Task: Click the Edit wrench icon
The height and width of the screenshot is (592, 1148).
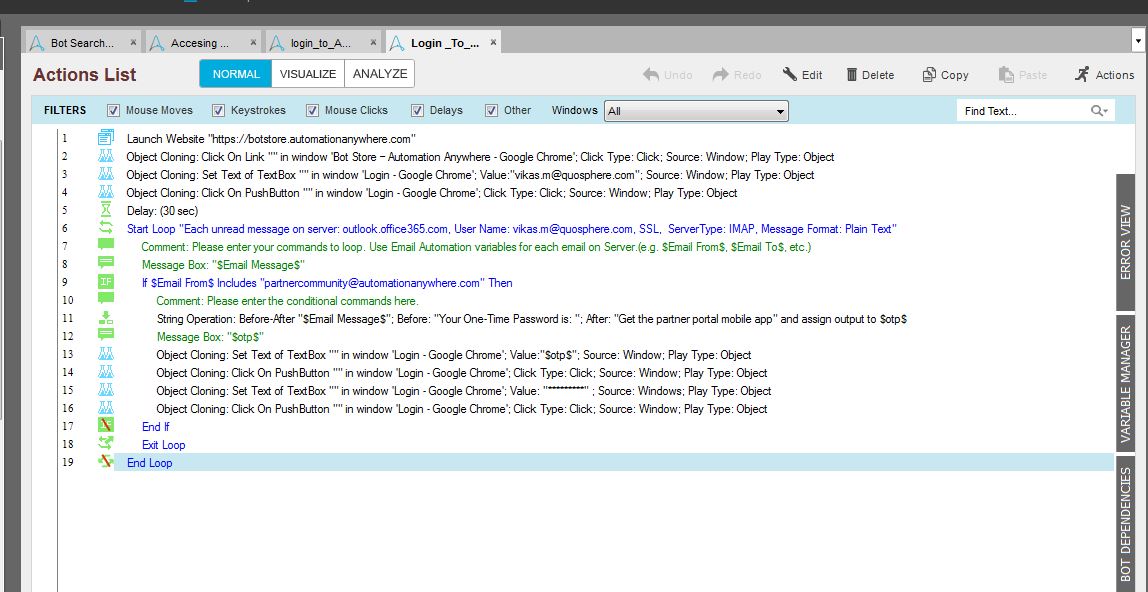Action: (x=790, y=75)
